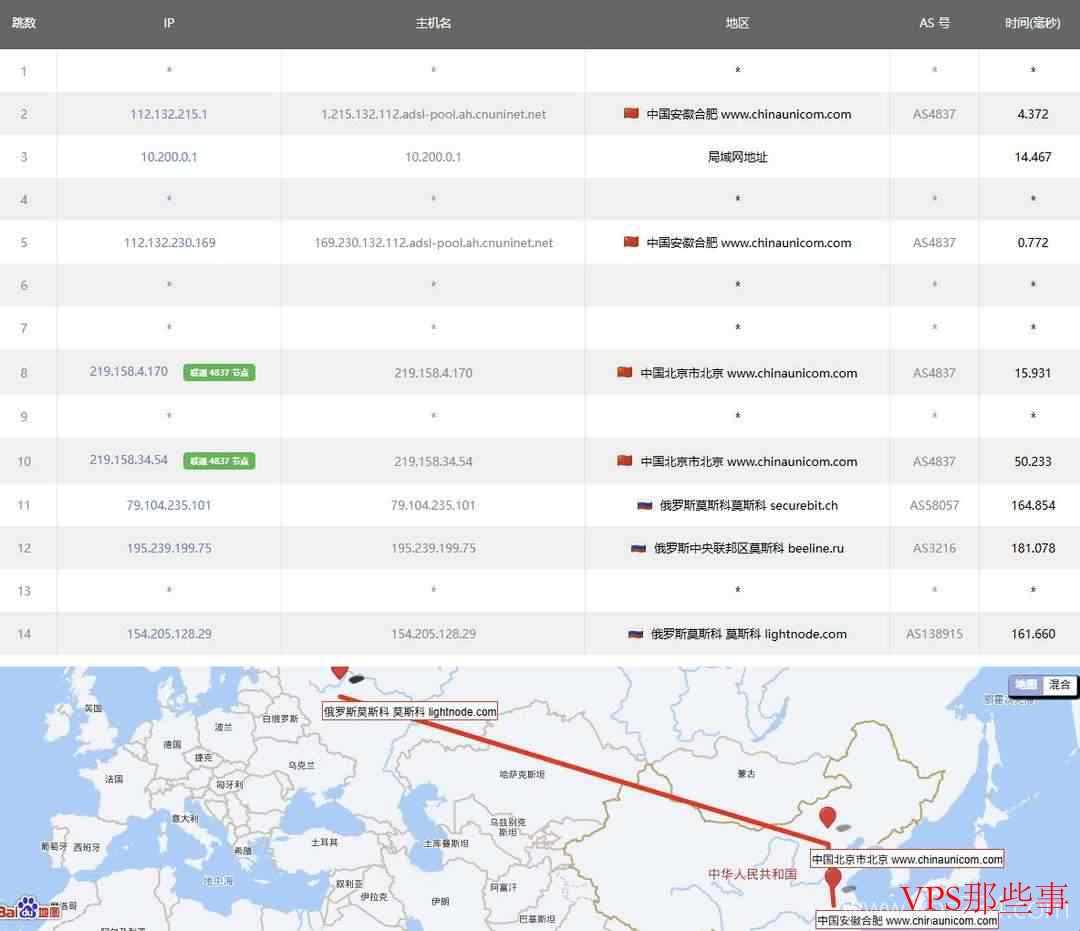The width and height of the screenshot is (1080, 931).
Task: Click the Russia flag beside securebit.ch
Action: [x=645, y=505]
